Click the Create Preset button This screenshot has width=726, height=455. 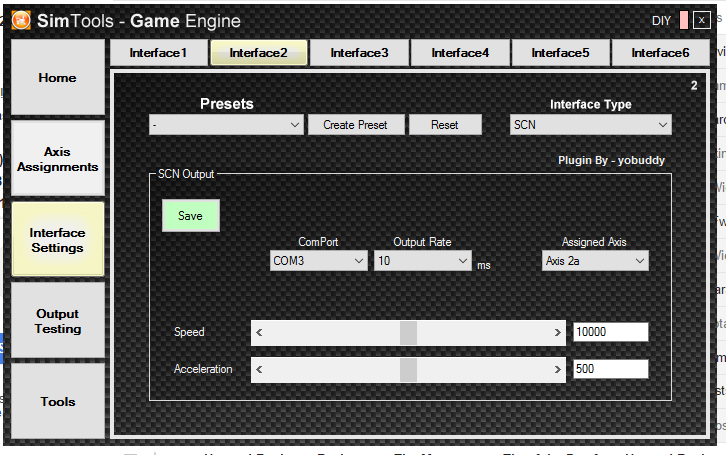point(356,125)
